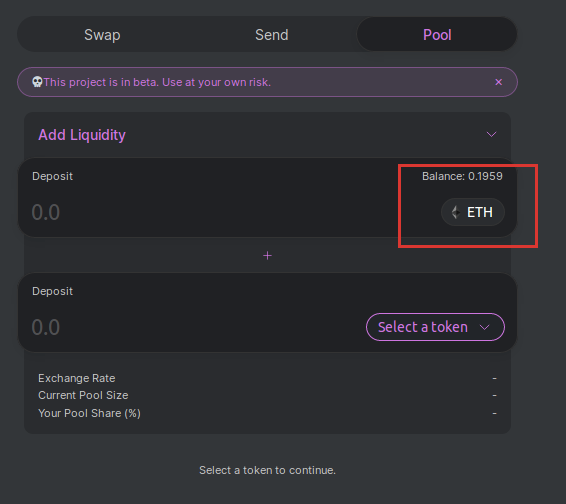Screen dimensions: 566x504
Task: Click the Ethereum diamond icon
Action: coord(456,212)
